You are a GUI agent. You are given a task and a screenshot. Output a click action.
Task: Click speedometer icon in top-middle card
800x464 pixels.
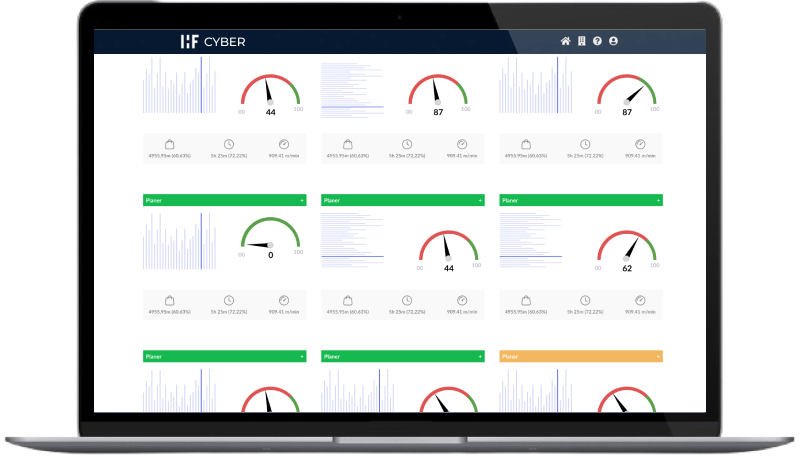(462, 144)
